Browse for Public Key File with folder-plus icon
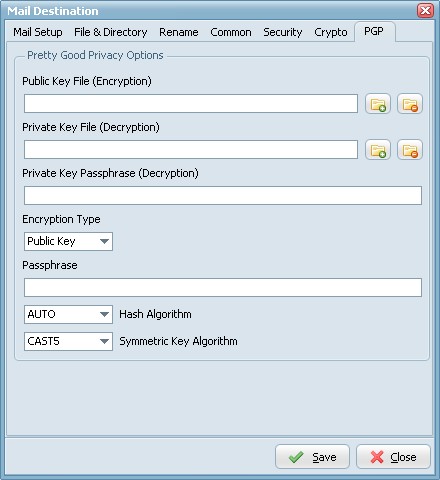The width and height of the screenshot is (440, 480). pyautogui.click(x=378, y=104)
